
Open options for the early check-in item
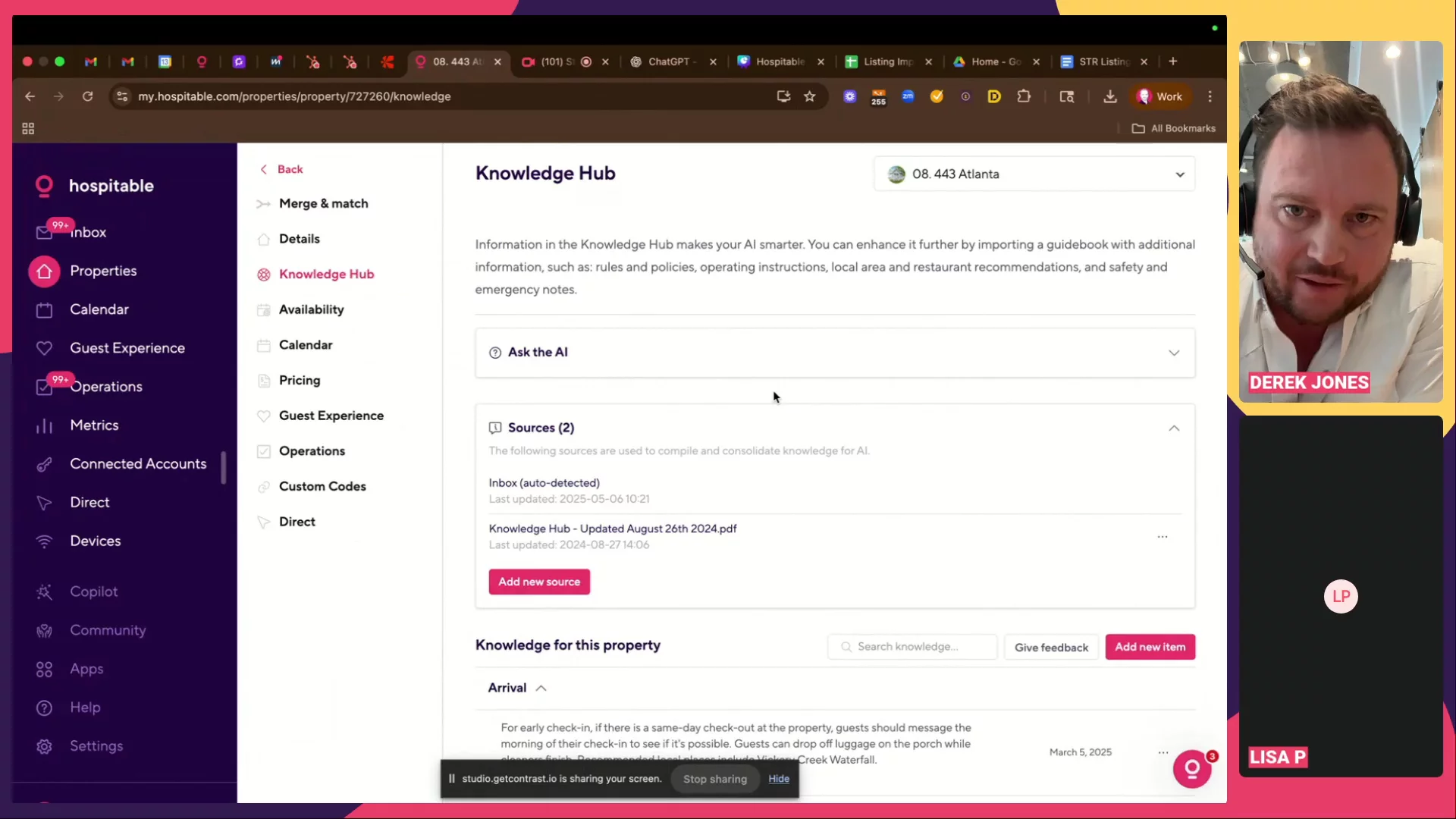1163,752
